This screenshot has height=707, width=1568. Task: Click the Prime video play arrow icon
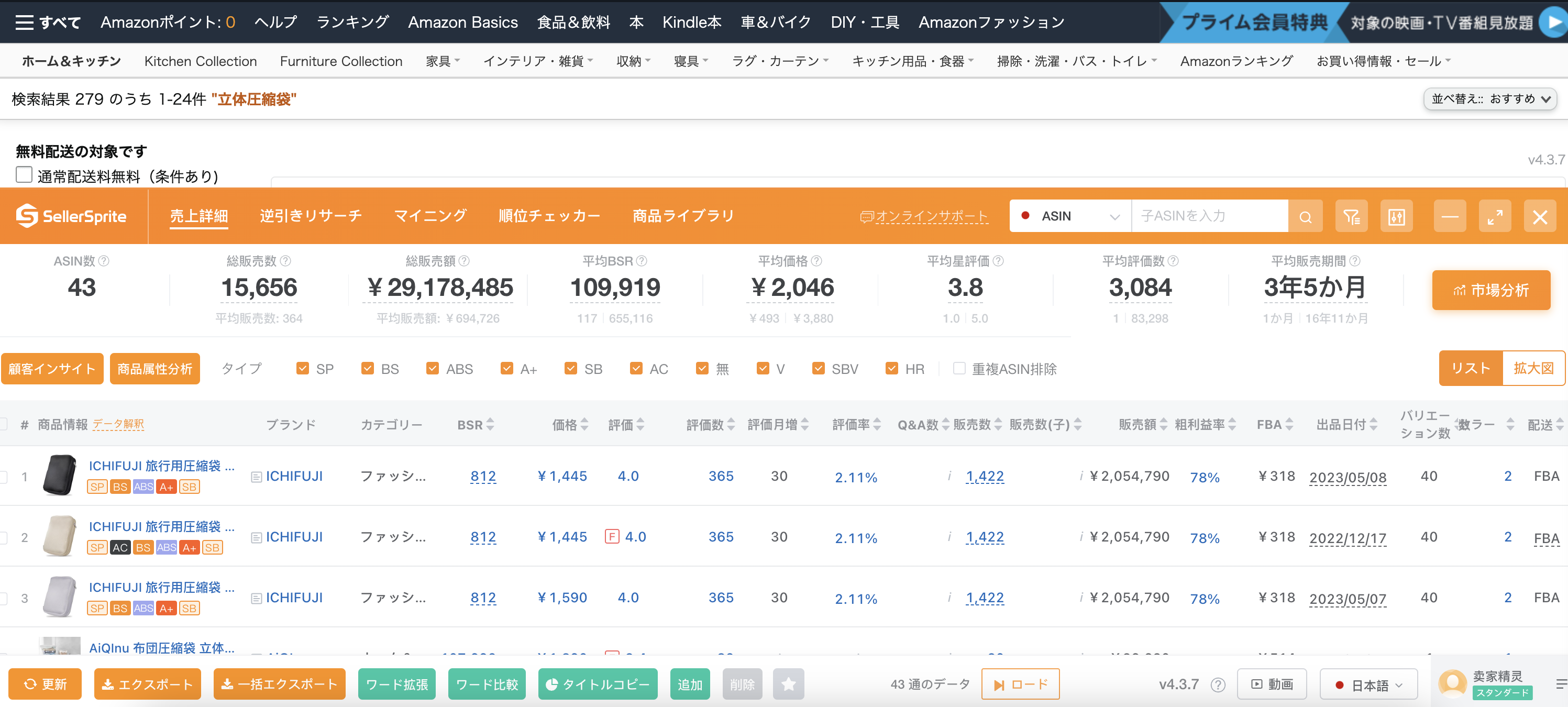[x=1554, y=22]
